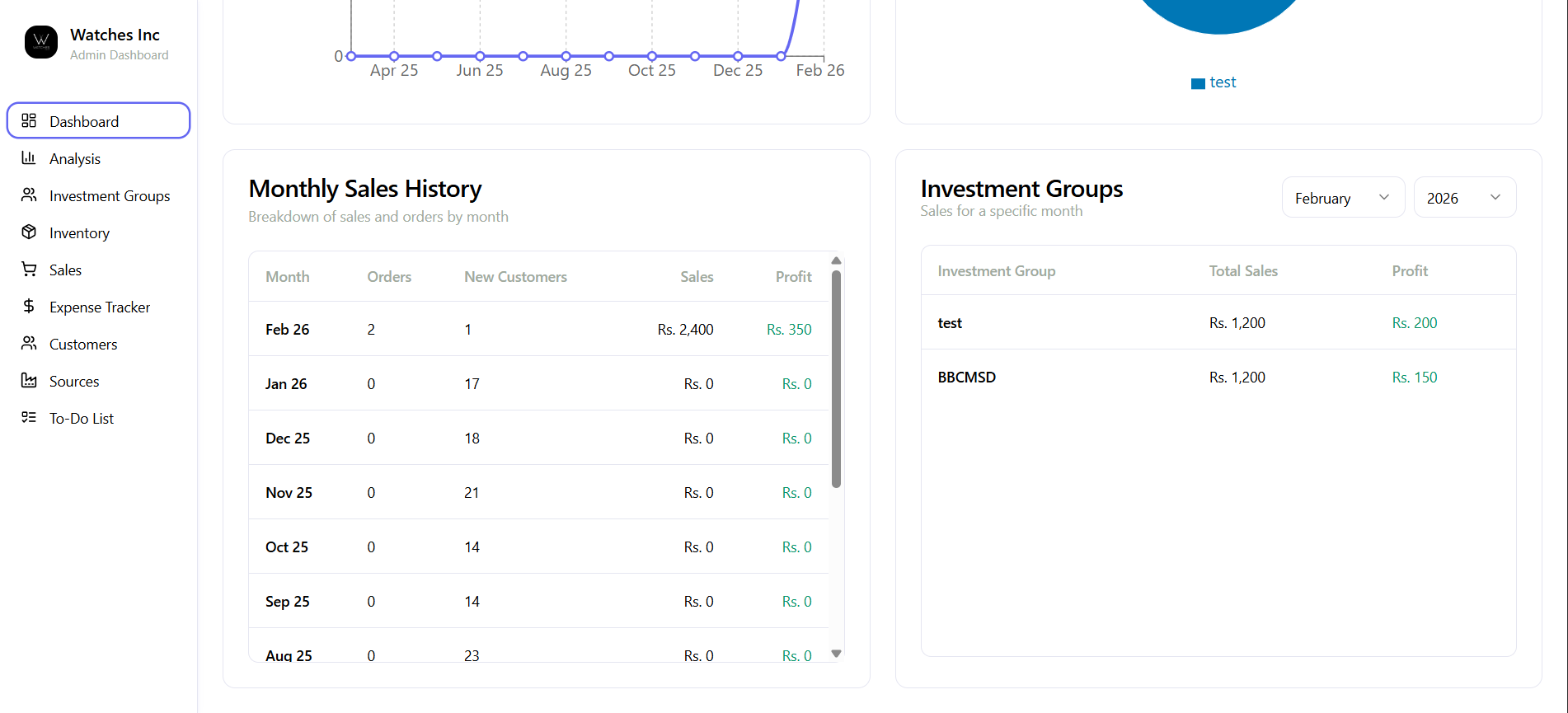Open the 2026 year dropdown

(x=1464, y=198)
